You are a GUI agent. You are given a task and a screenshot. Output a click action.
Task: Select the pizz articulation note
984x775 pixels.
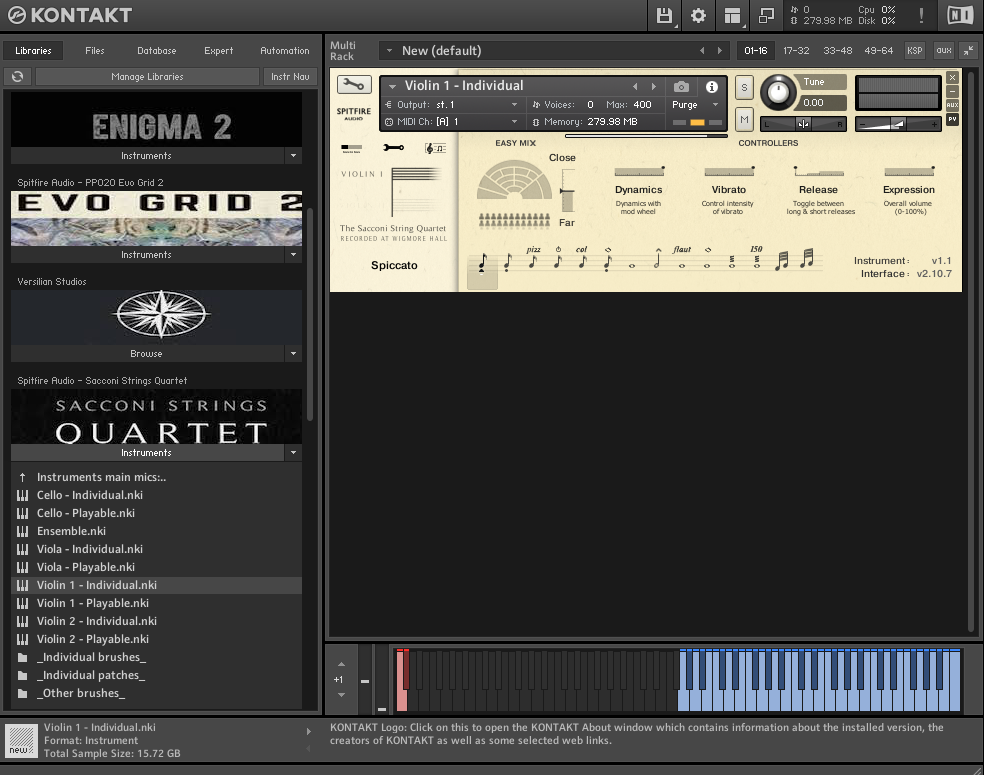pos(533,259)
